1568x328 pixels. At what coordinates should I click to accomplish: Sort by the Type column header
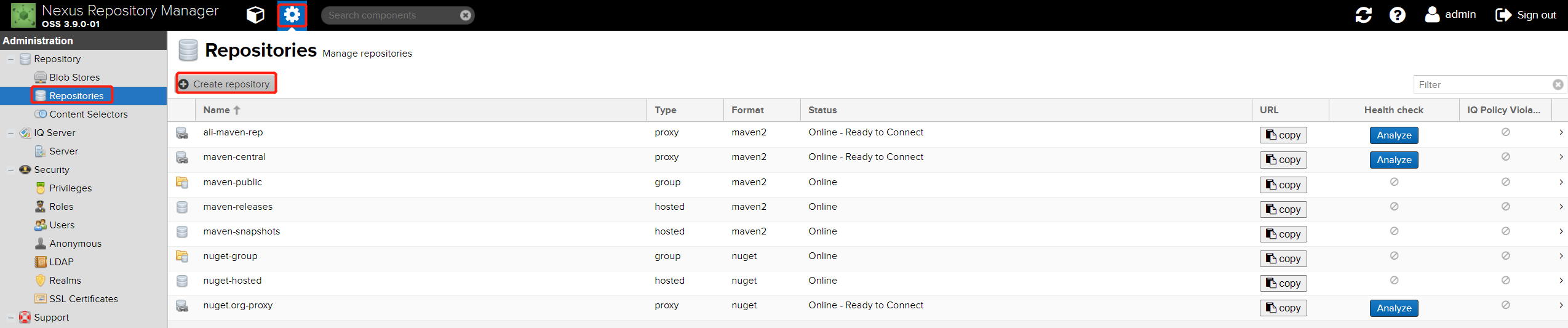point(685,110)
